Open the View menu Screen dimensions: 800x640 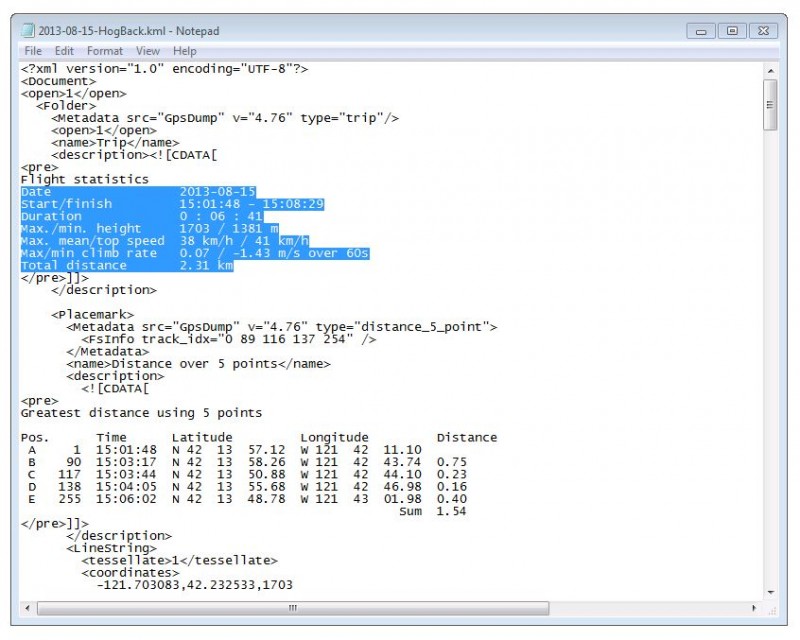tap(148, 50)
